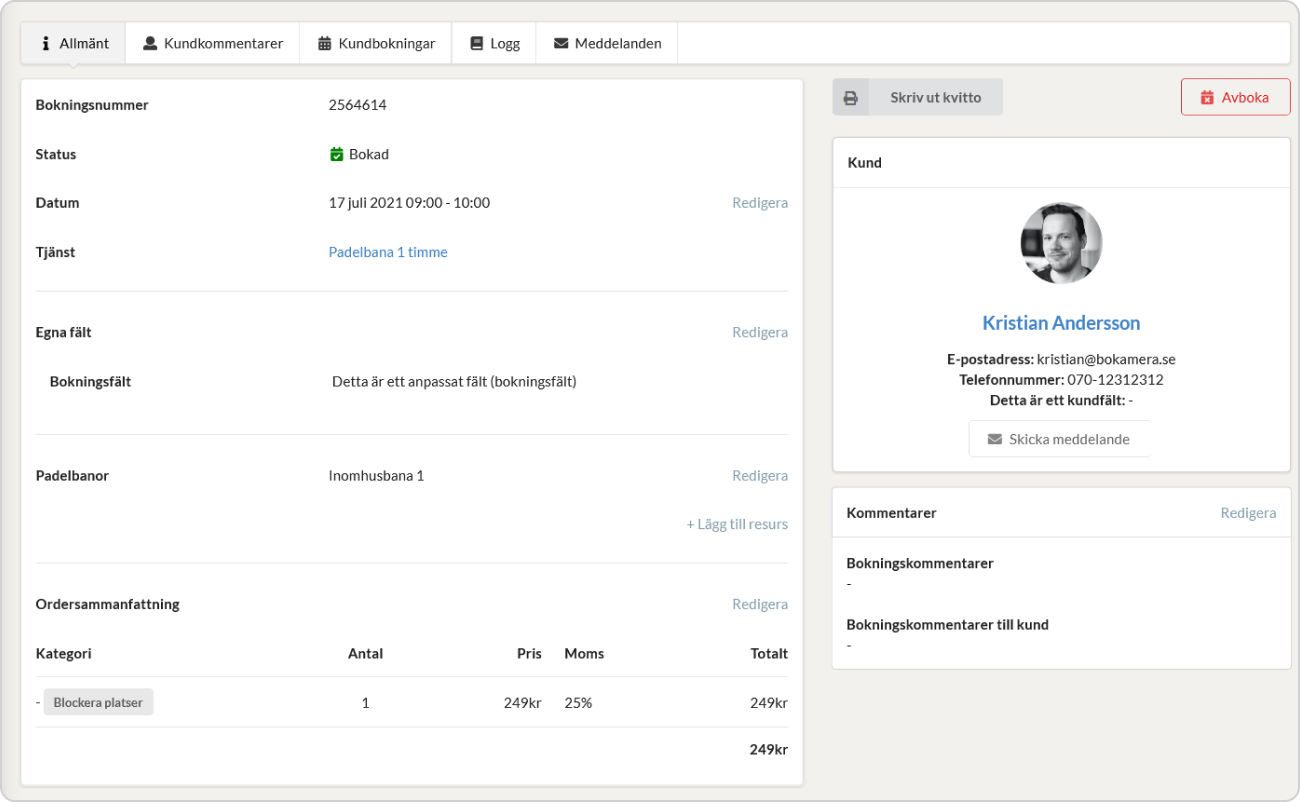Open the Padelbana 1 timme service link

click(x=388, y=252)
